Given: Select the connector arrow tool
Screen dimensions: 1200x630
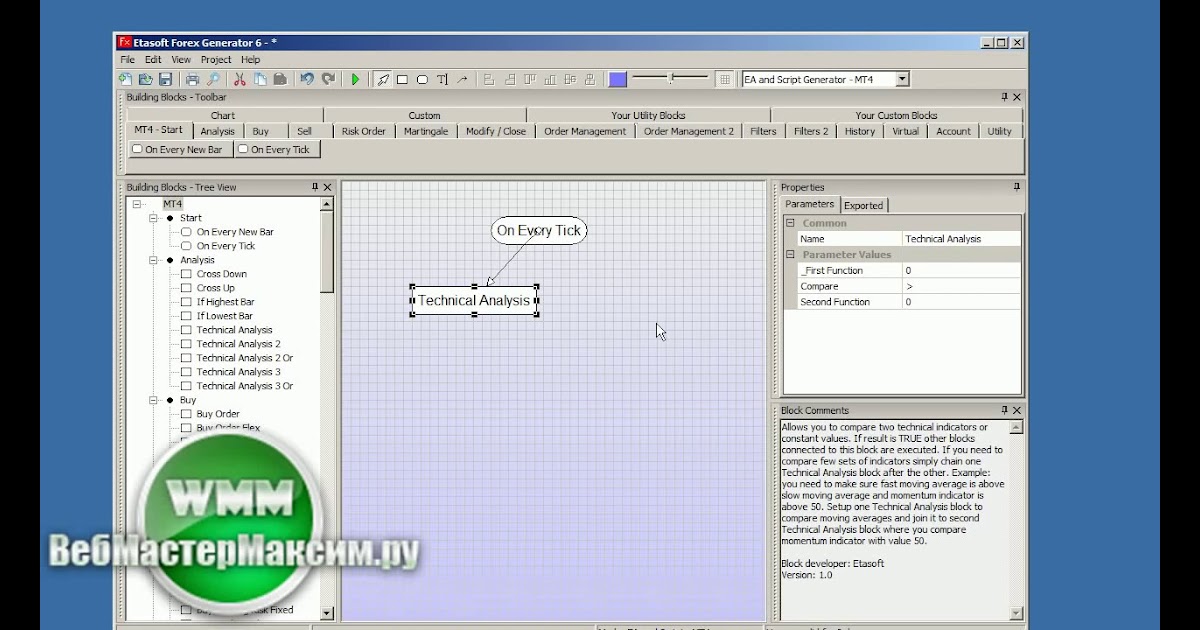Looking at the screenshot, I should pyautogui.click(x=462, y=79).
